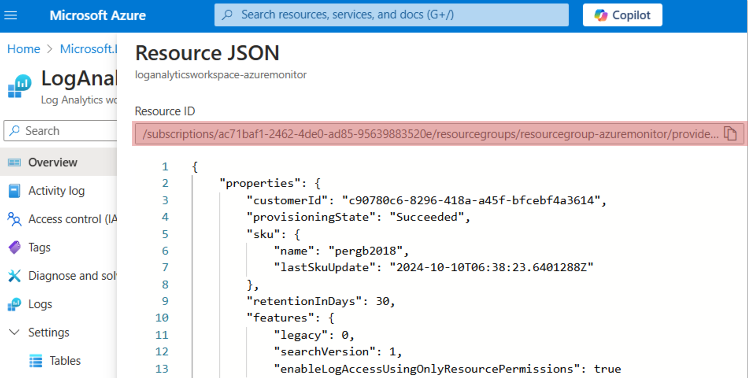Image resolution: width=748 pixels, height=378 pixels.
Task: Select Overview in the sidebar
Action: click(x=58, y=162)
